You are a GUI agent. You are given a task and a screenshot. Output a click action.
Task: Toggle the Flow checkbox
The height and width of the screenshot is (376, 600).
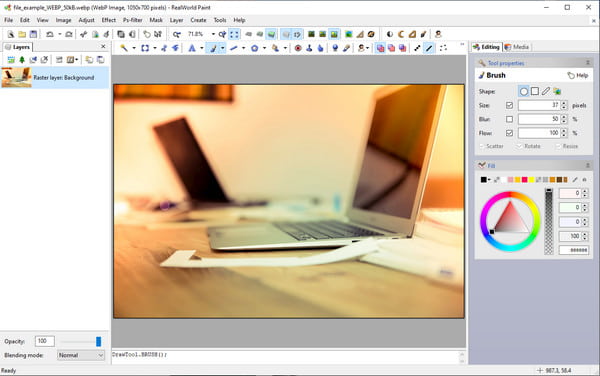[x=509, y=133]
